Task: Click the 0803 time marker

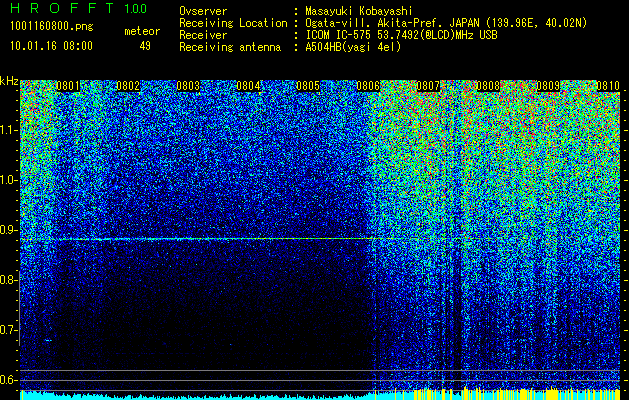Action: tap(188, 86)
